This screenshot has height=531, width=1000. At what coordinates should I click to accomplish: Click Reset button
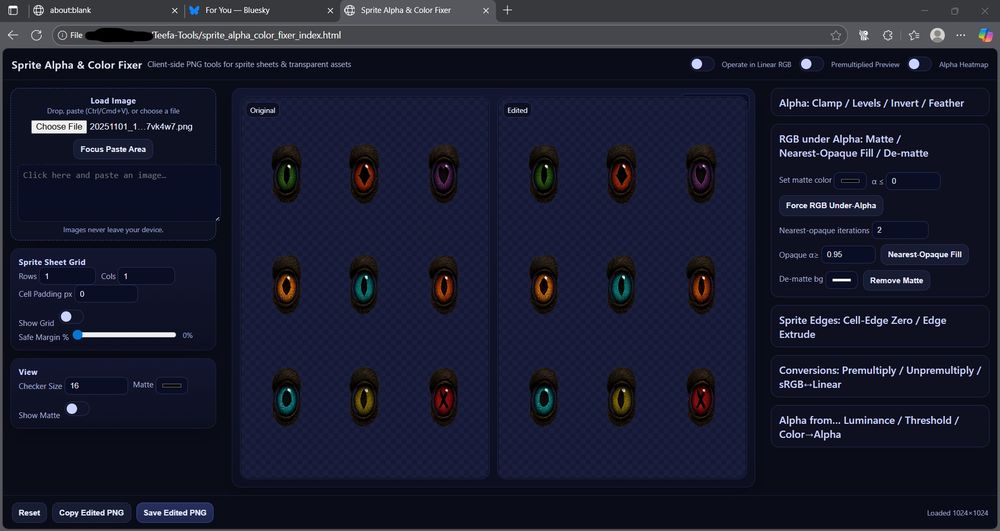click(x=29, y=513)
